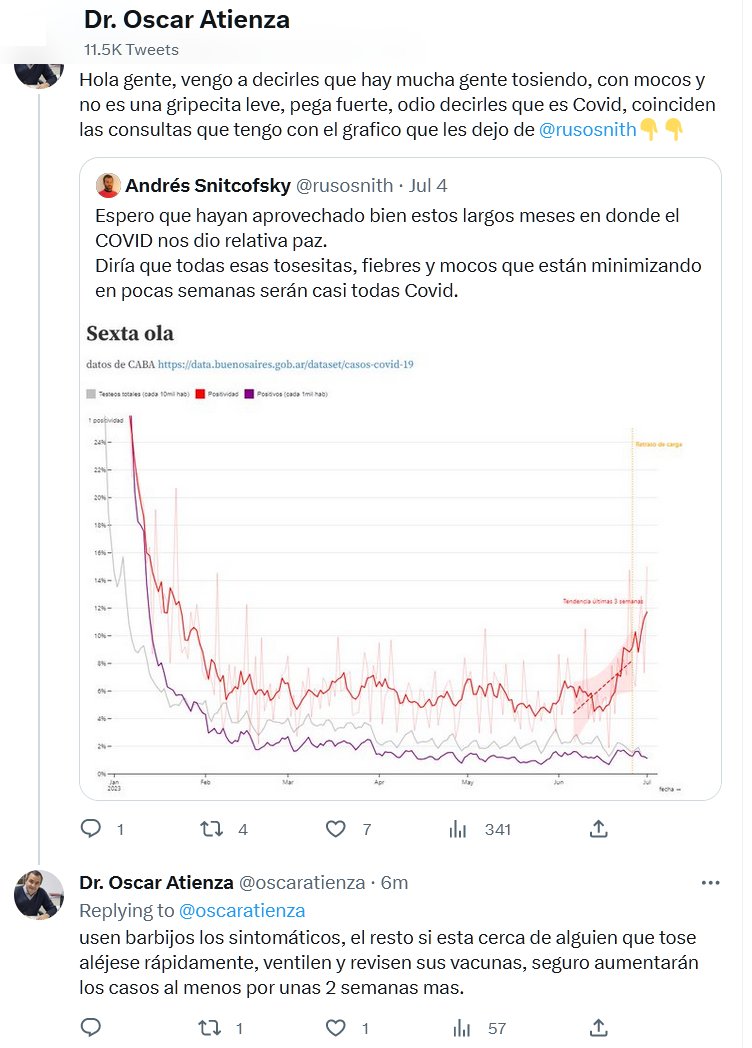This screenshot has height=1048, width=752.
Task: Click the Dr. Oscar Atienza header title
Action: [x=187, y=20]
